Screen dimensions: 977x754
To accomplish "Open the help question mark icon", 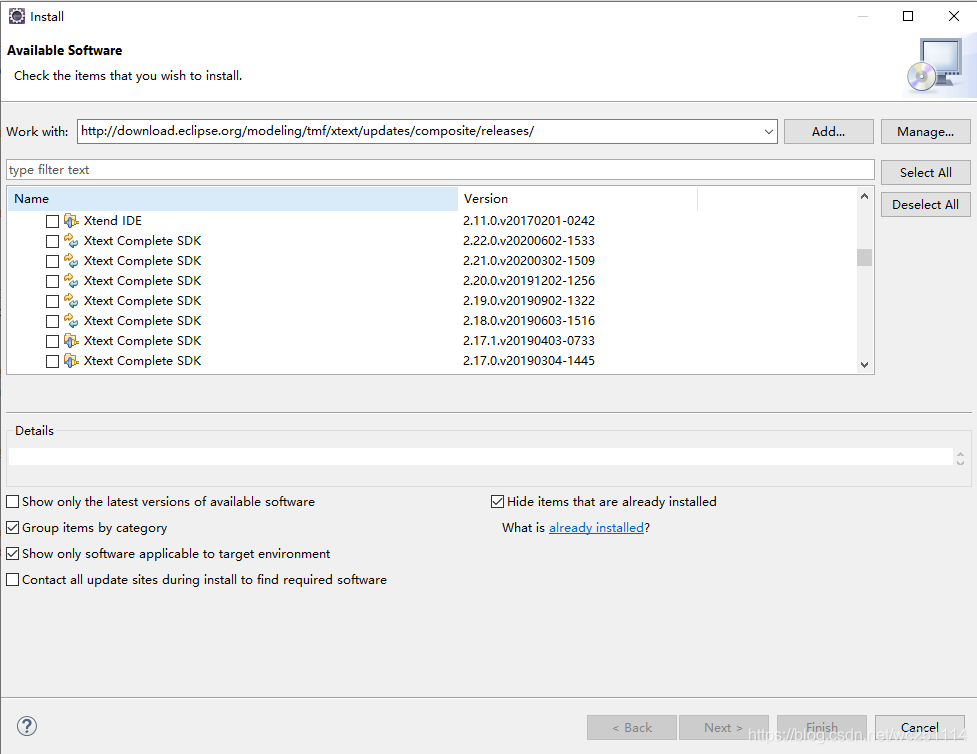I will click(27, 726).
